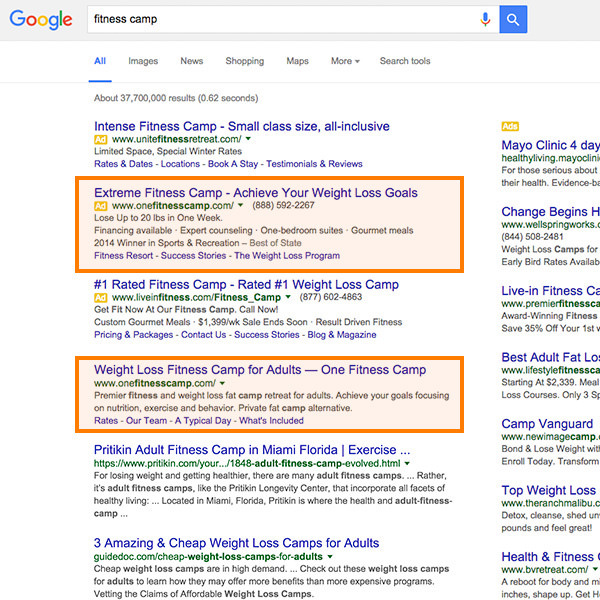Open the Intense Fitness Camp ad title link
This screenshot has width=600, height=600.
coord(242,126)
